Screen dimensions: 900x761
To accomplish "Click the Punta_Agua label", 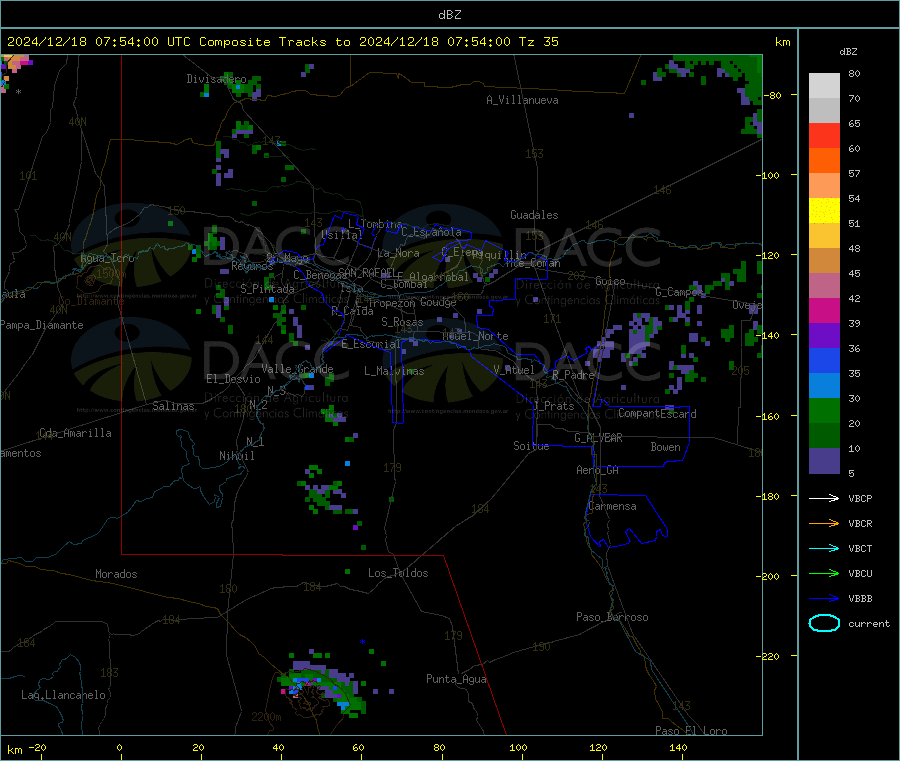I will coord(456,679).
